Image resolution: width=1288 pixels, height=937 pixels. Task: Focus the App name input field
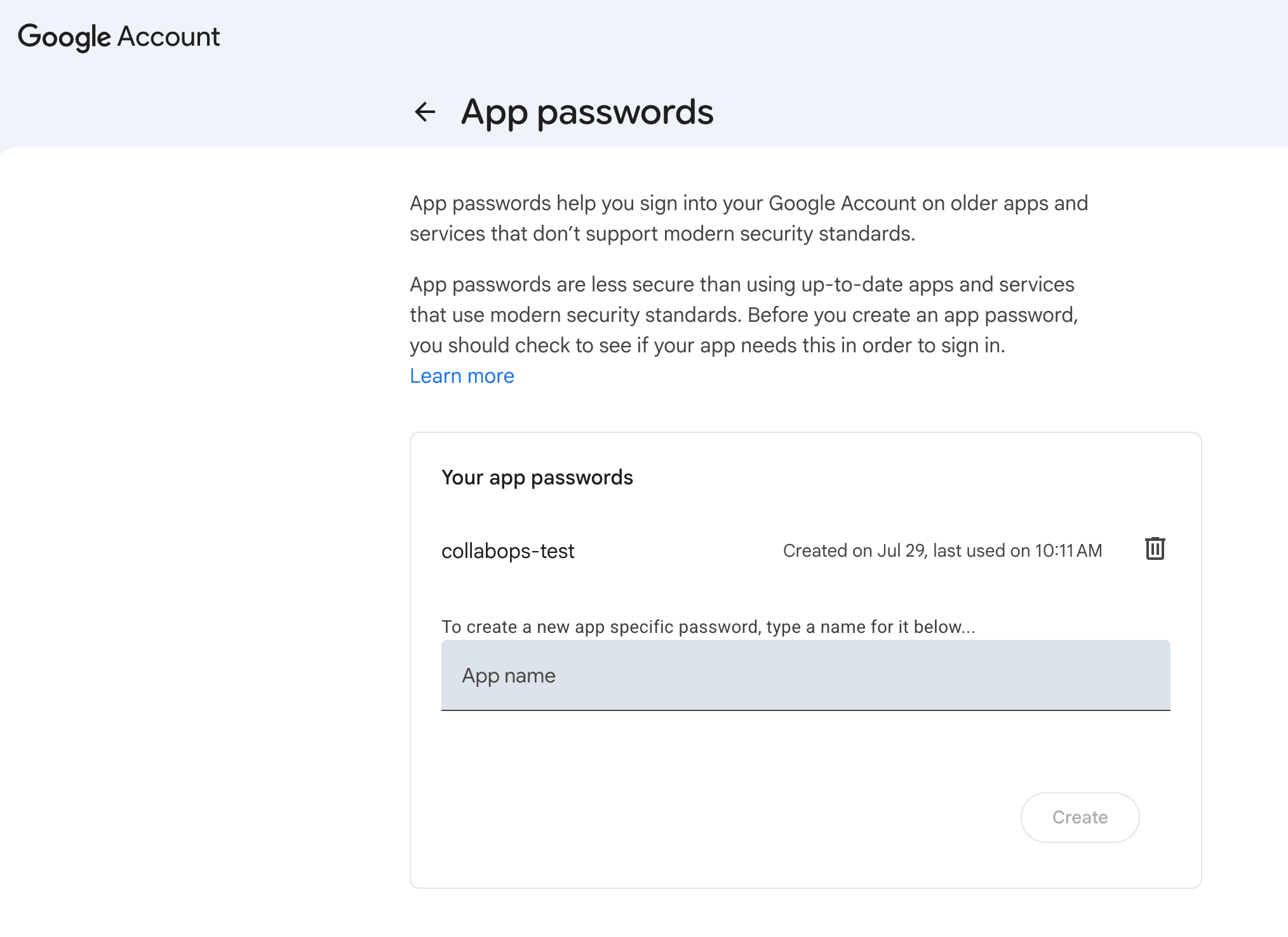(x=805, y=675)
